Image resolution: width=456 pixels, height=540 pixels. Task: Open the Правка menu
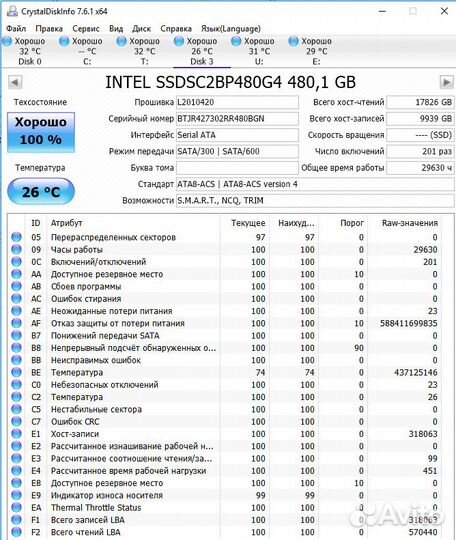(x=49, y=29)
